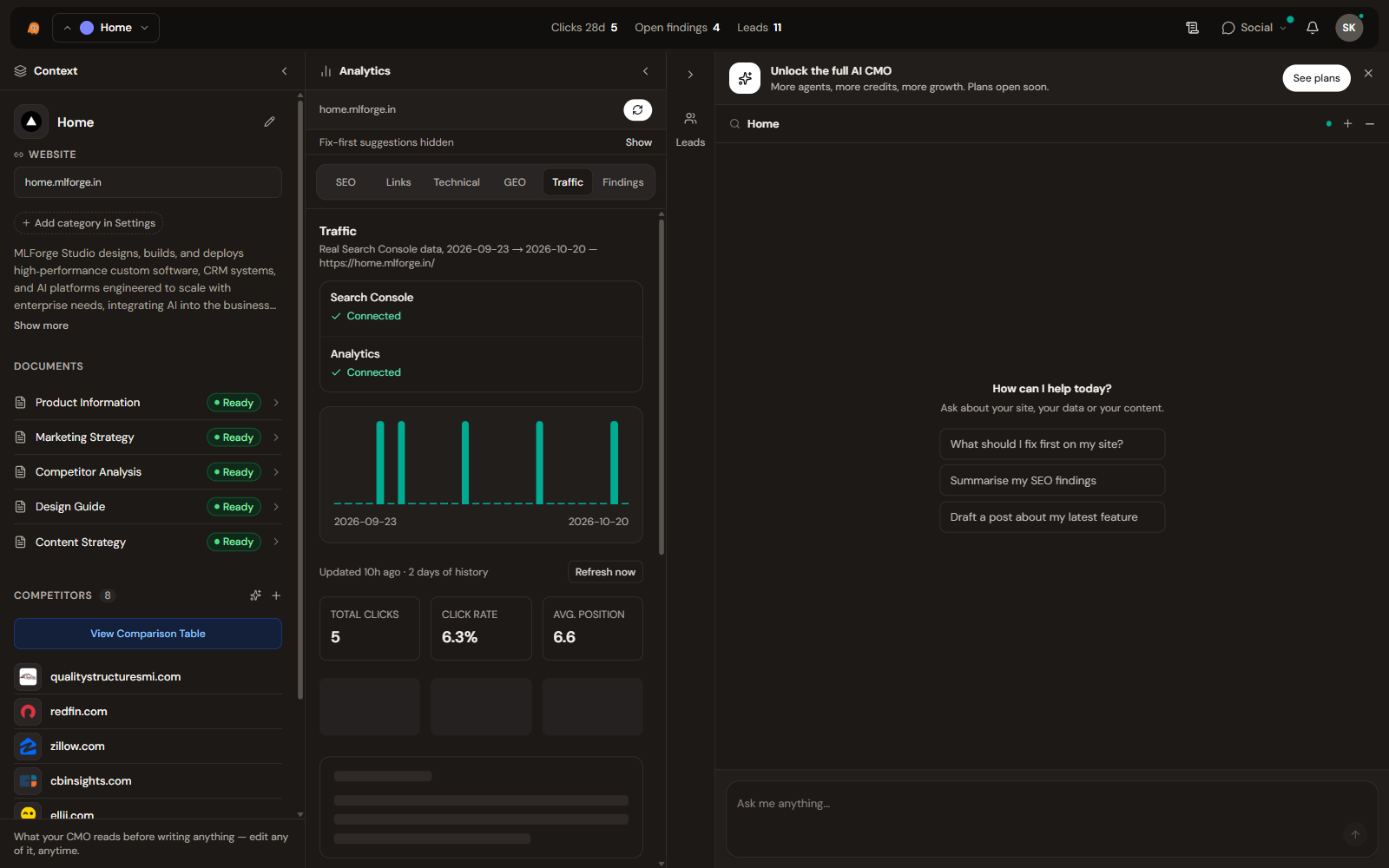Start a new chat with plus icon

pos(1347,124)
